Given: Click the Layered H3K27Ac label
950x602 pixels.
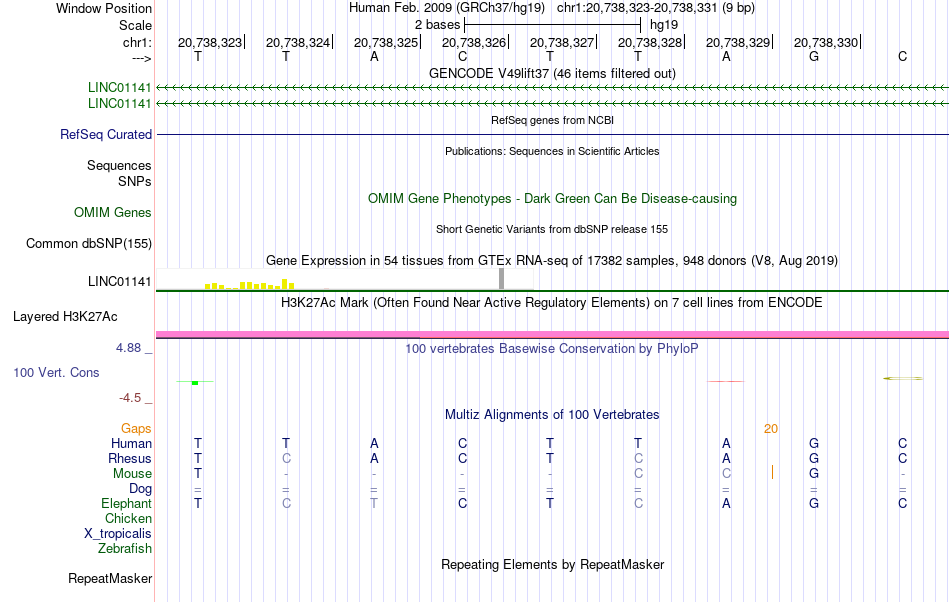Looking at the screenshot, I should tap(65, 317).
